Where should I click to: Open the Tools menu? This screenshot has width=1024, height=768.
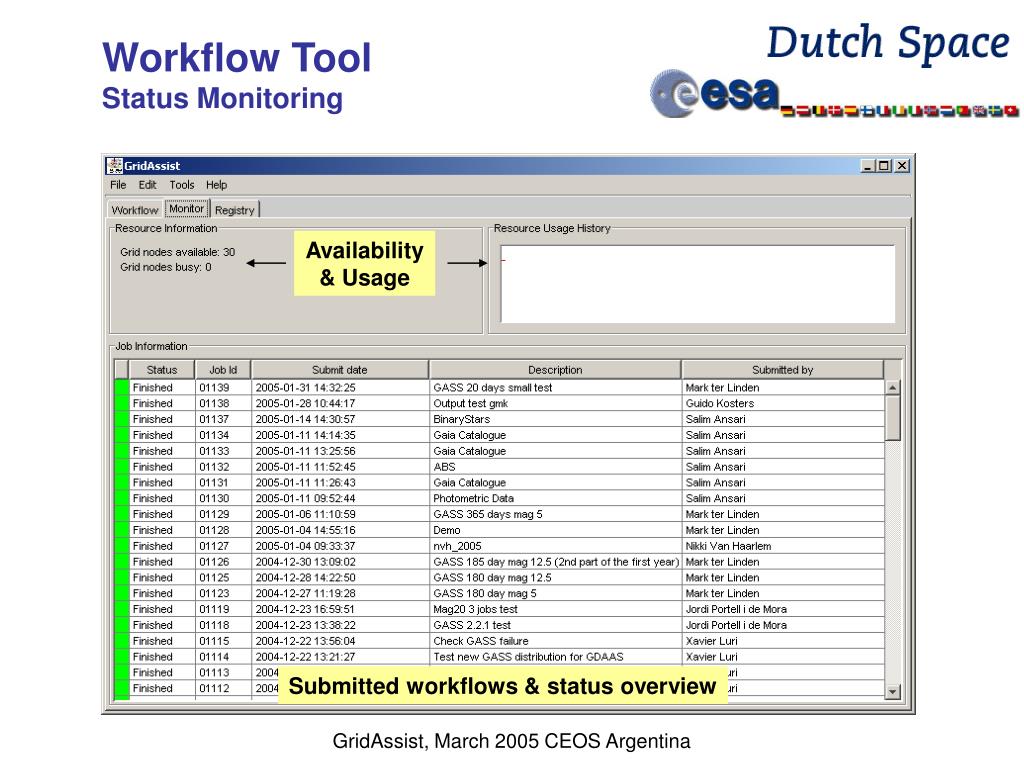click(182, 185)
